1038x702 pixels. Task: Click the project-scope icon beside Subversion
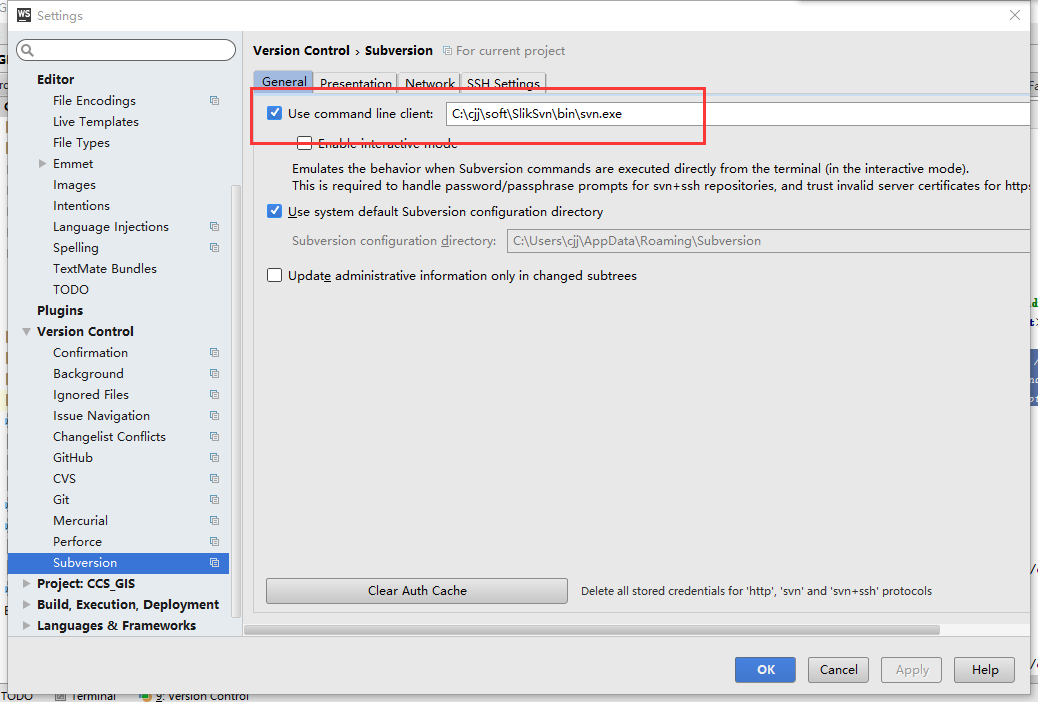[x=214, y=563]
